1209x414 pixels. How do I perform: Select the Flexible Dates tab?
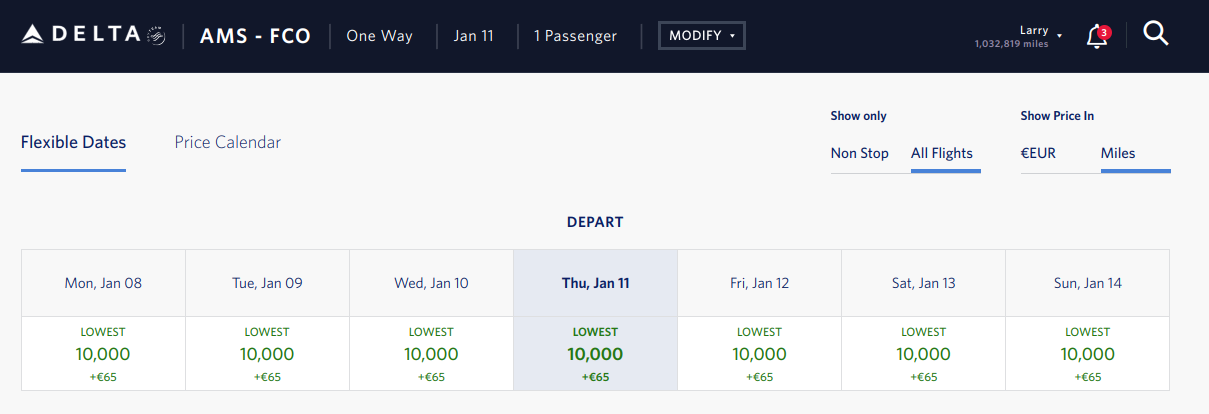tap(73, 142)
